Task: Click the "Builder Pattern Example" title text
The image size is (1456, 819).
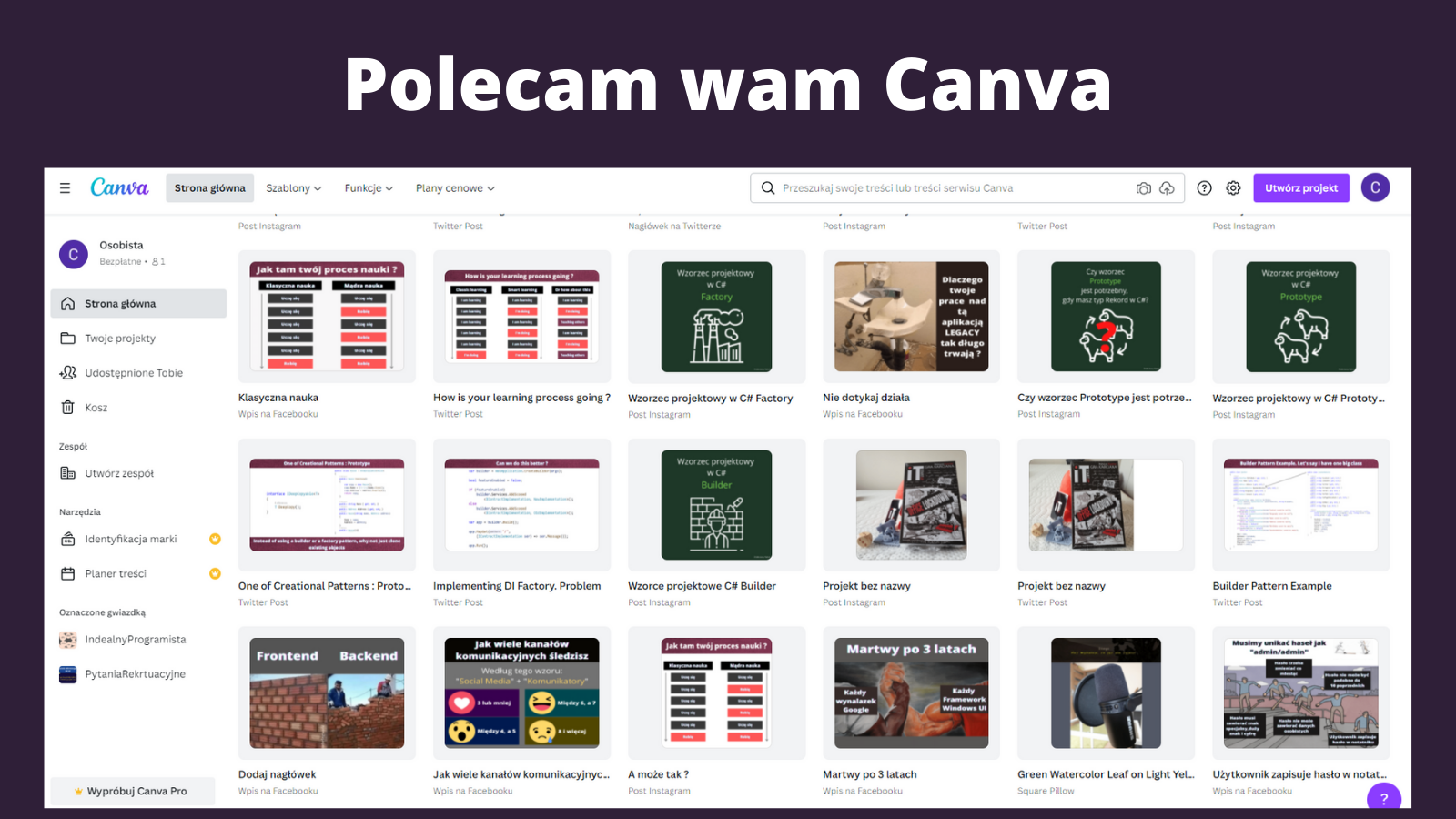Action: [x=1272, y=586]
